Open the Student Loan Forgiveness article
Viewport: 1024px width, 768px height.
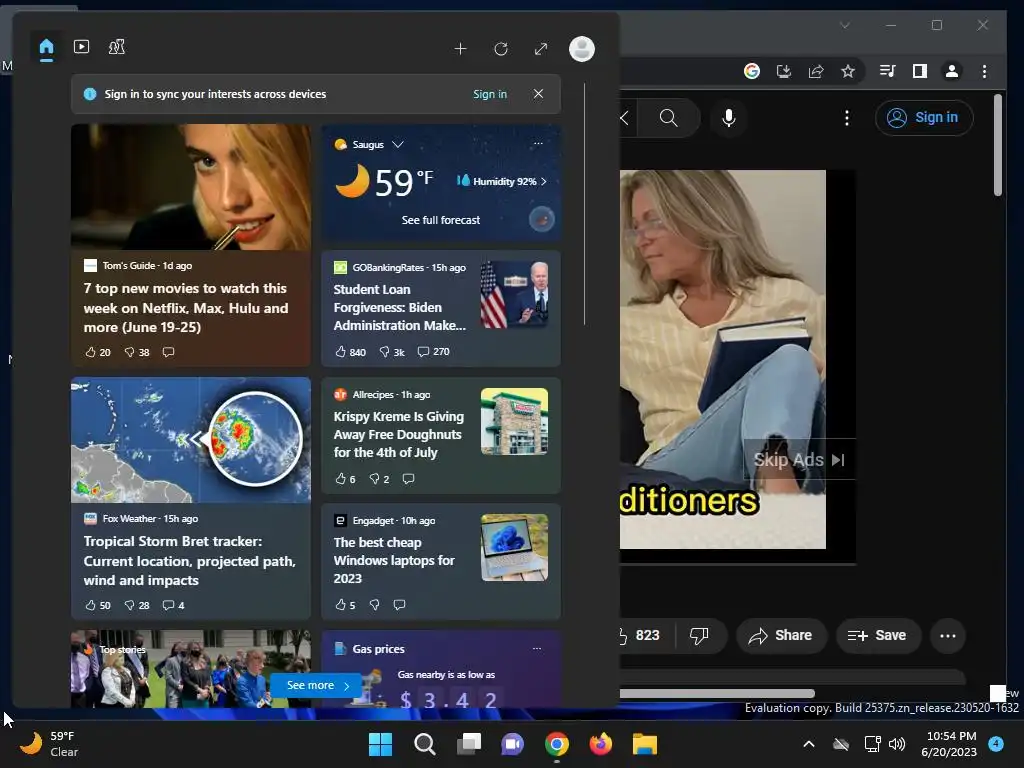tap(400, 308)
